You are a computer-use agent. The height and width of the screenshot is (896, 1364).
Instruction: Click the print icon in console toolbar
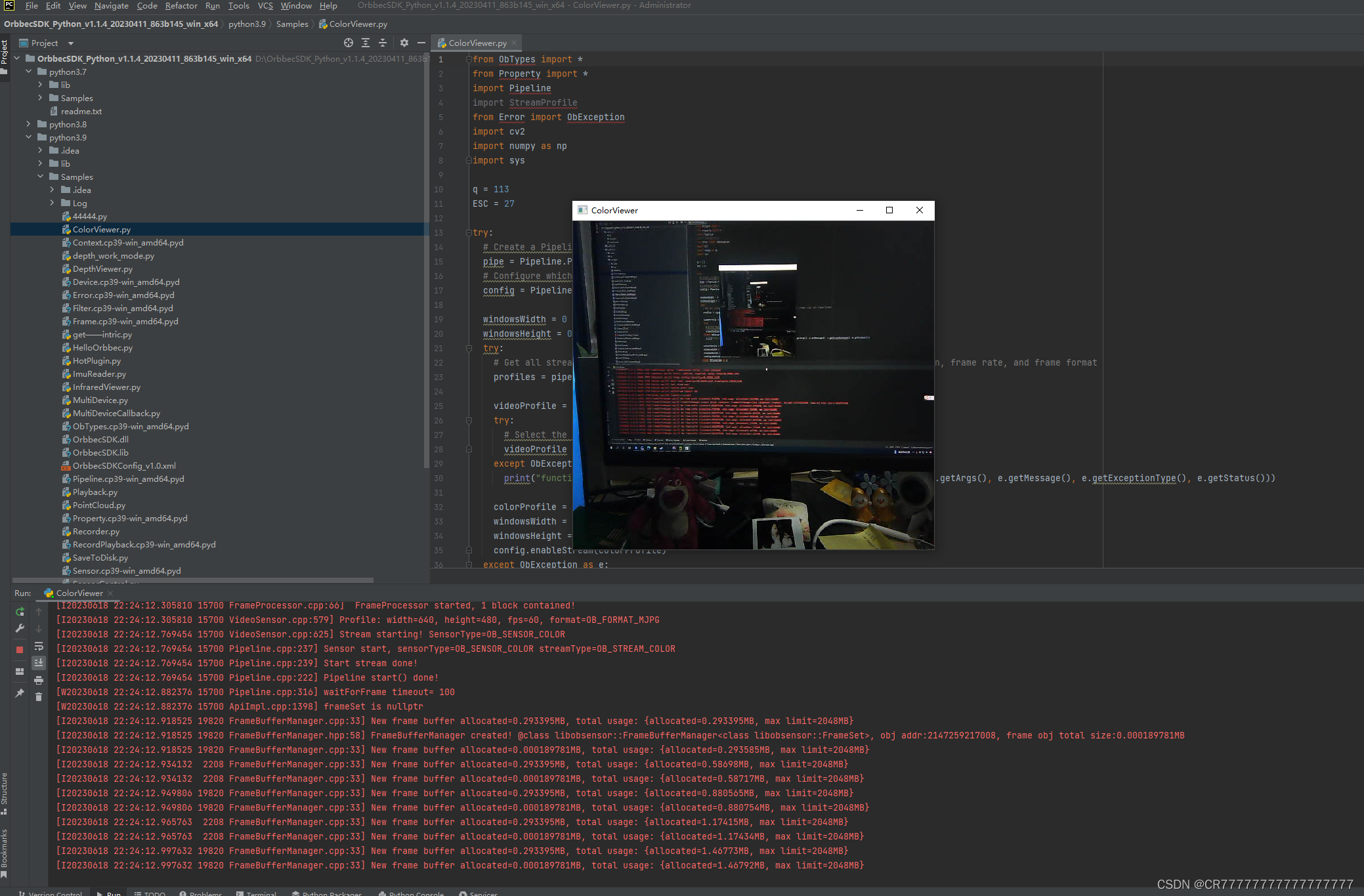pyautogui.click(x=39, y=680)
